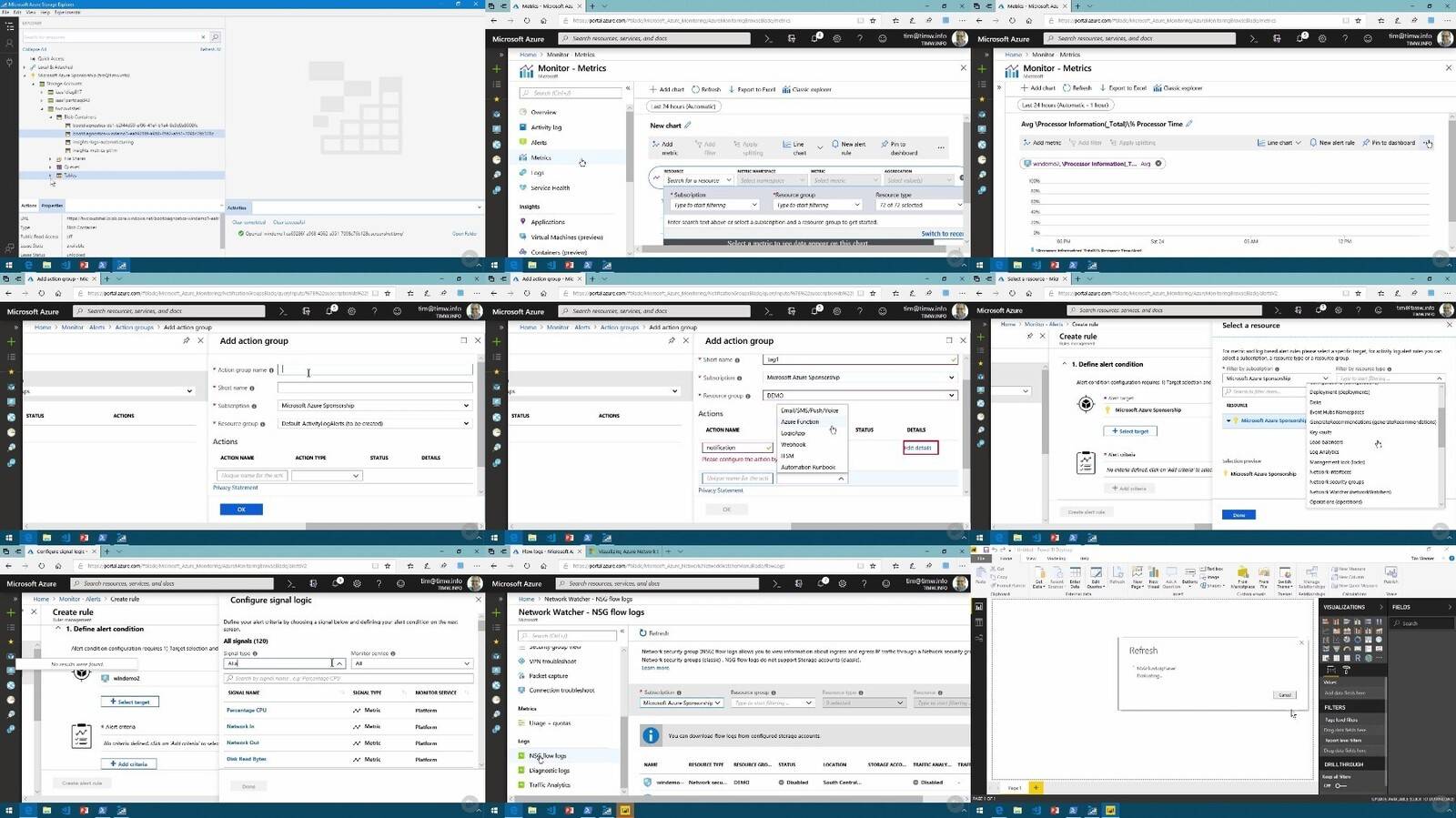1456x818 pixels.
Task: Click Pin to dashboard in New chart toolbar
Action: click(898, 147)
